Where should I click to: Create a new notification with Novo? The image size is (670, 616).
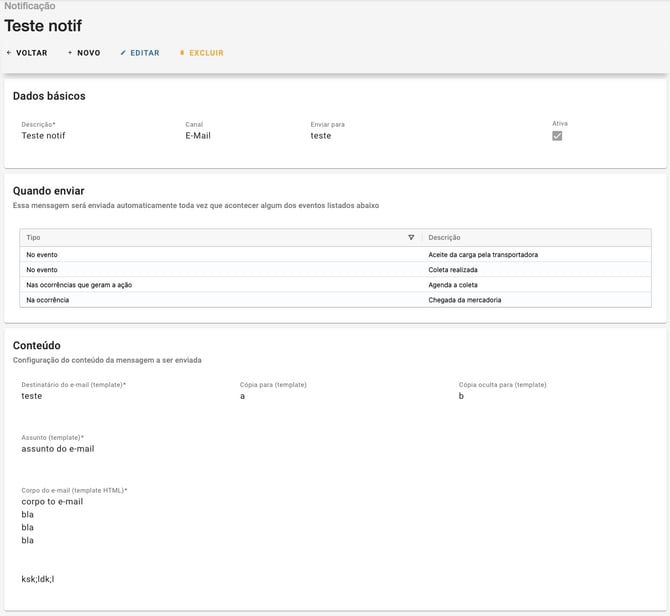[84, 53]
